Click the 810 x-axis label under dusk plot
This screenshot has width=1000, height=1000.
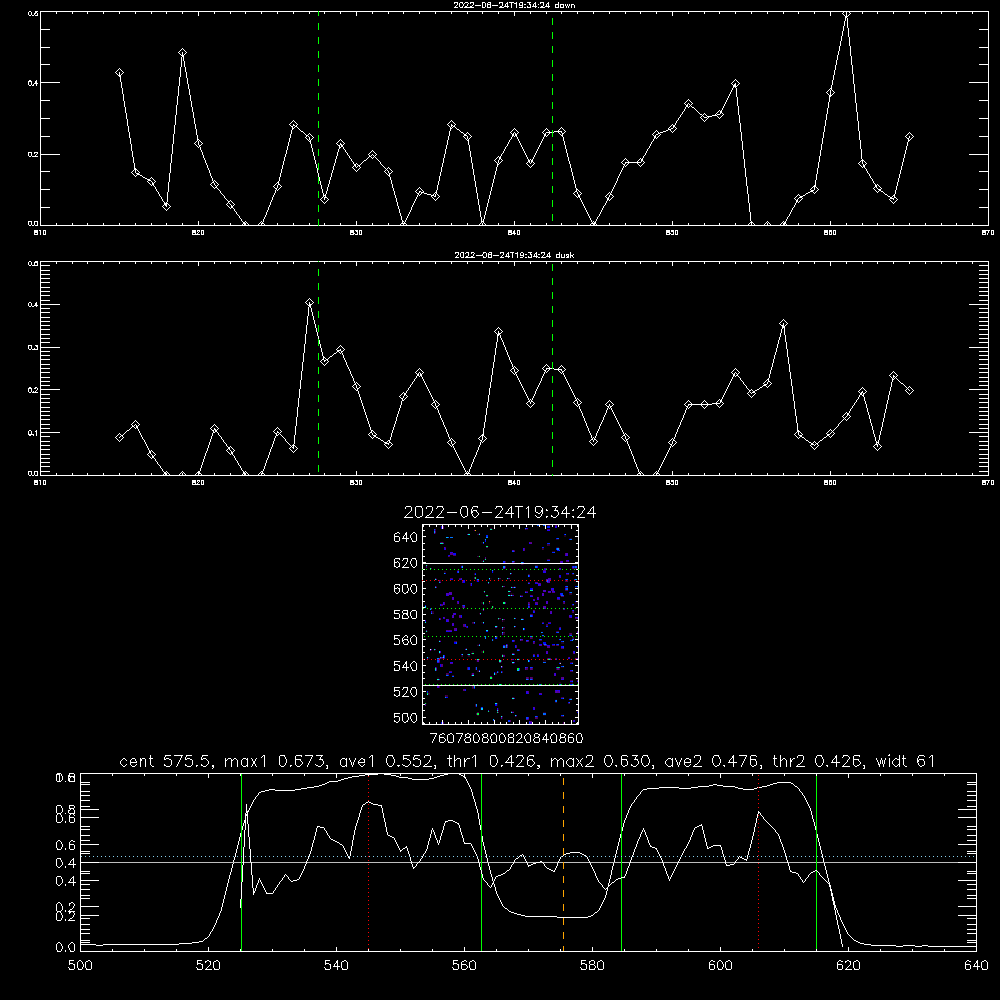click(x=40, y=483)
